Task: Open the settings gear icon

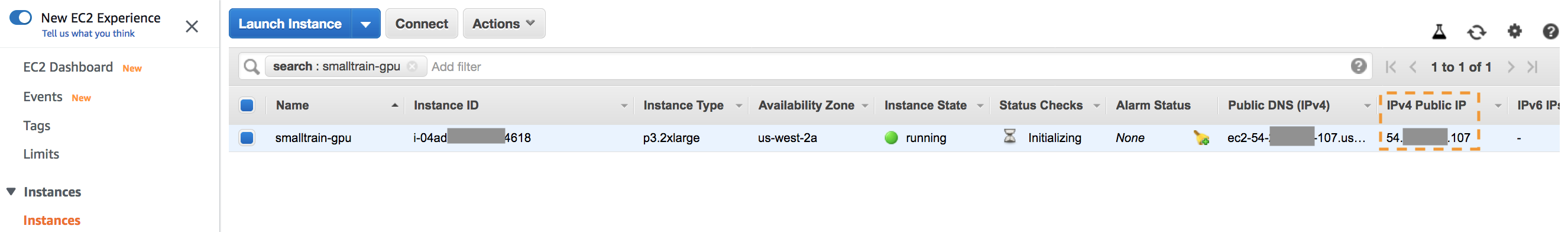Action: tap(1514, 31)
